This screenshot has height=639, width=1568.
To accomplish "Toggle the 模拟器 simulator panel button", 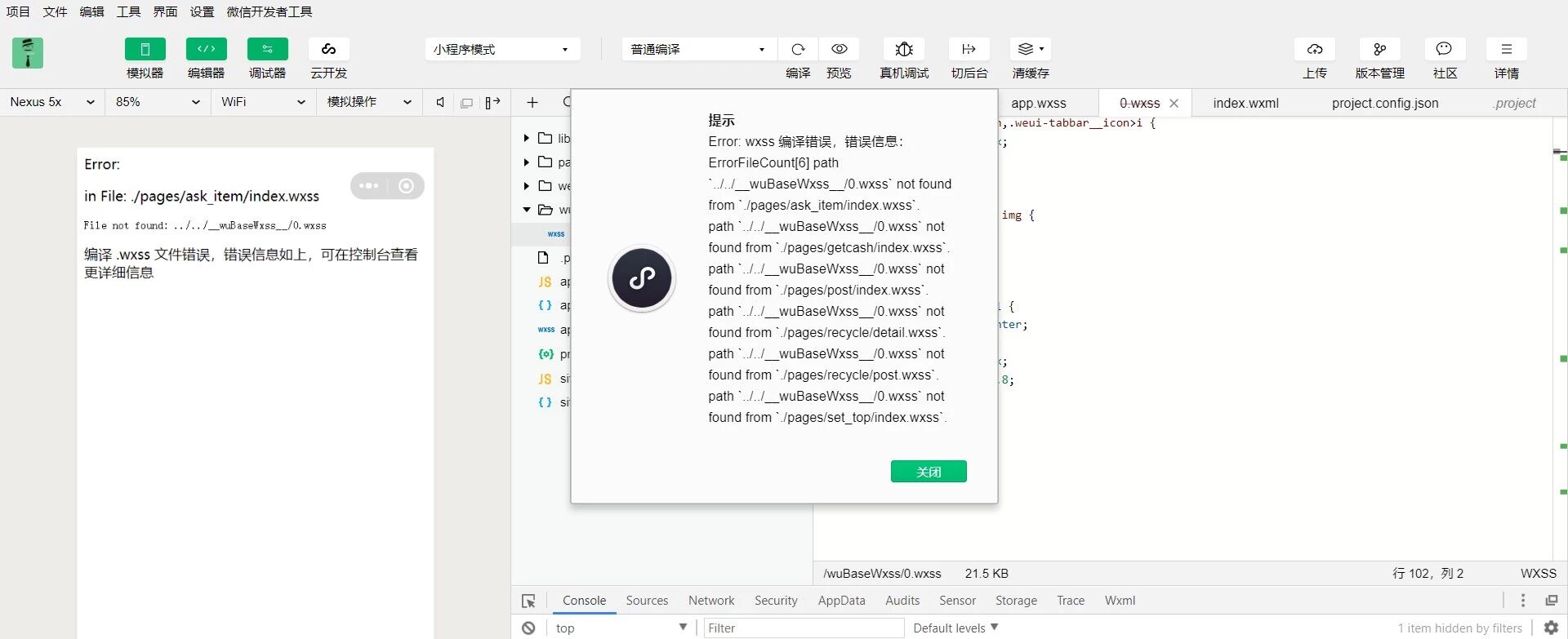I will point(145,50).
